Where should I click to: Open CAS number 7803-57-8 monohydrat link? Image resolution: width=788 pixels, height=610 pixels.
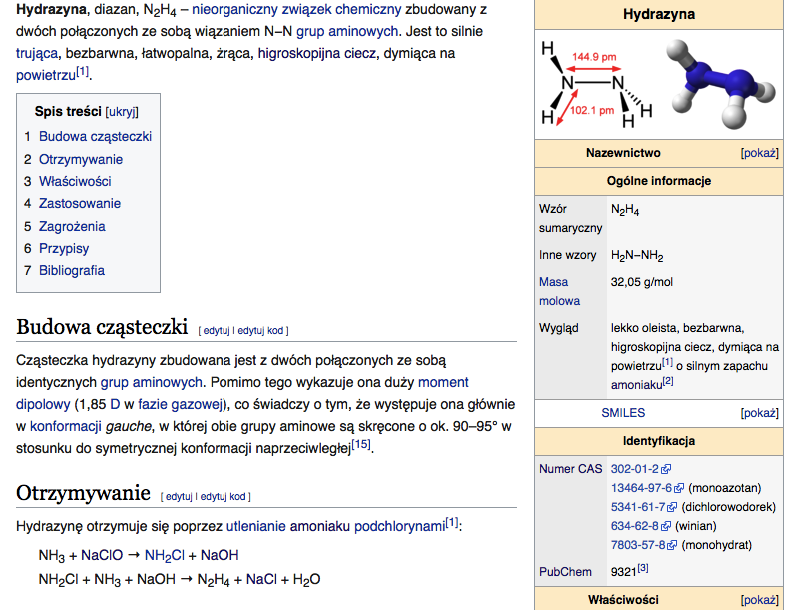tap(638, 545)
